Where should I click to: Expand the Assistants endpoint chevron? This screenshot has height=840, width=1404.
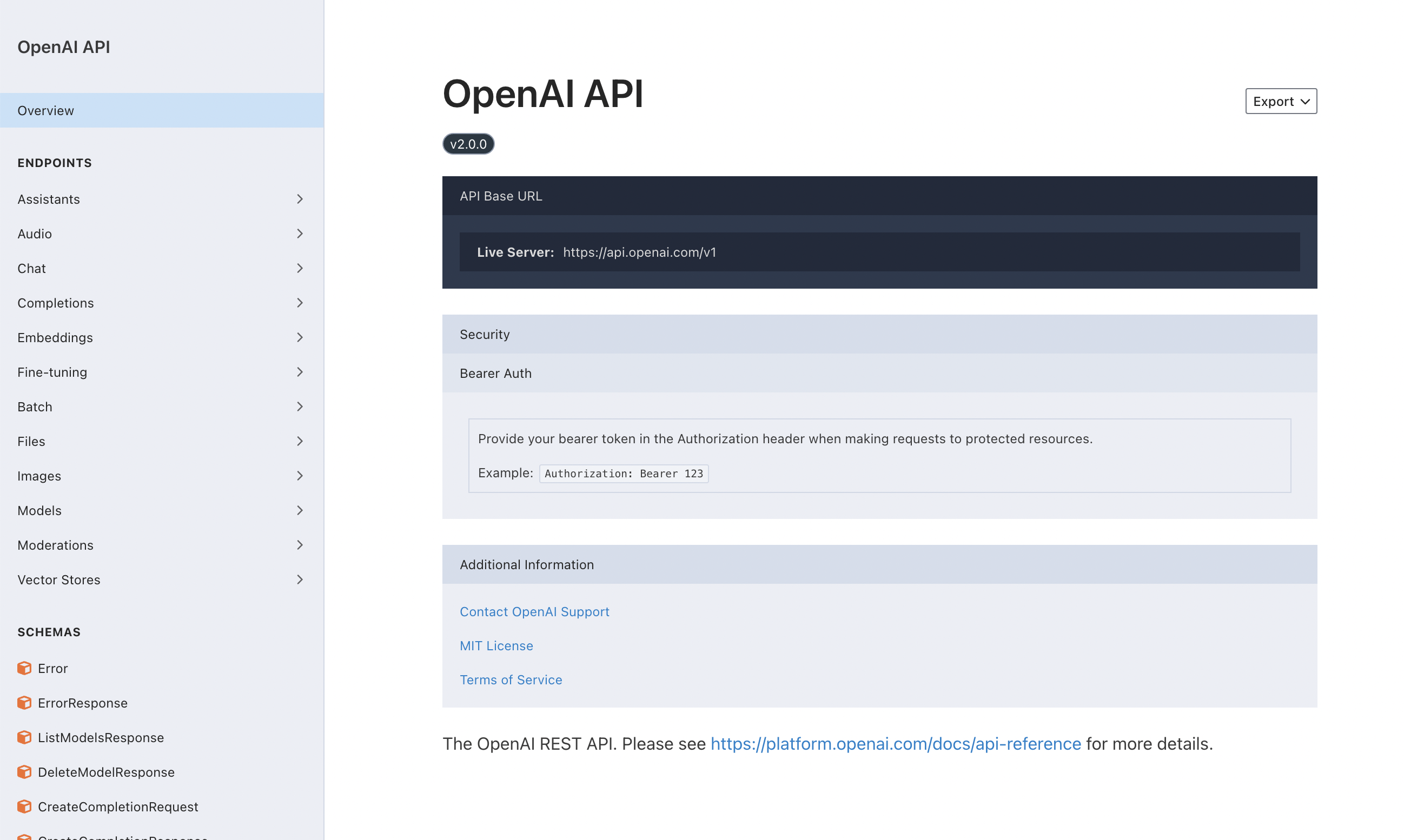300,199
